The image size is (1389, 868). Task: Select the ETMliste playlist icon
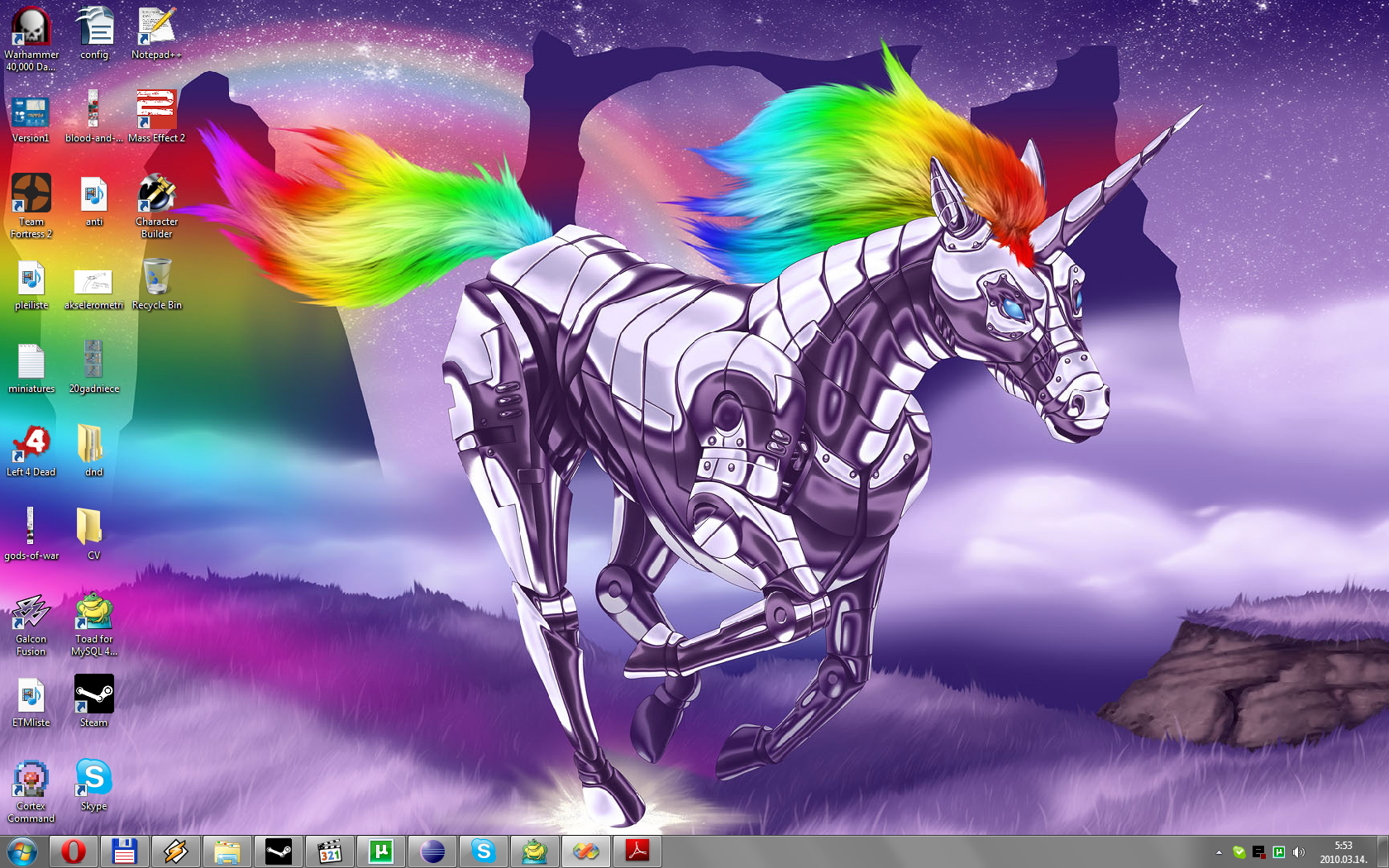(31, 701)
